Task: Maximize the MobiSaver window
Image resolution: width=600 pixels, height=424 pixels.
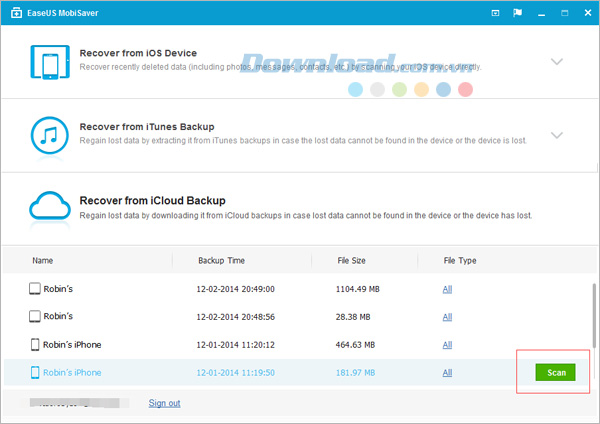Action: [x=564, y=13]
